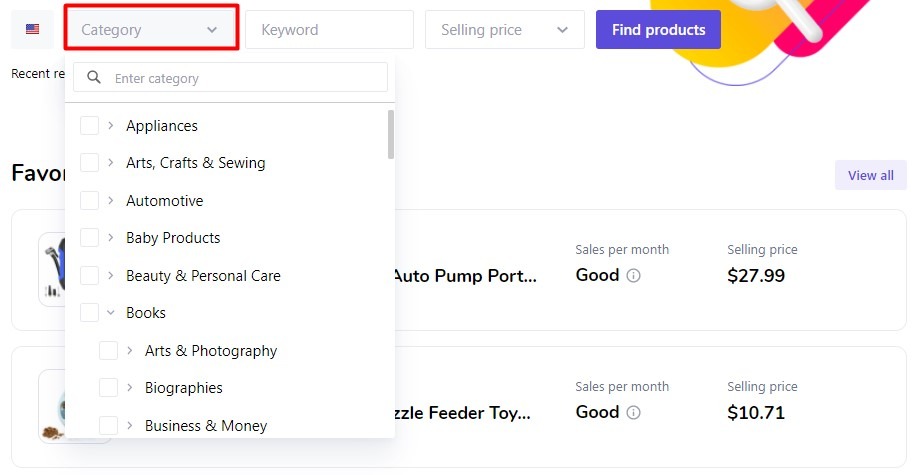Collapse the Books category
The image size is (917, 475).
tap(111, 312)
